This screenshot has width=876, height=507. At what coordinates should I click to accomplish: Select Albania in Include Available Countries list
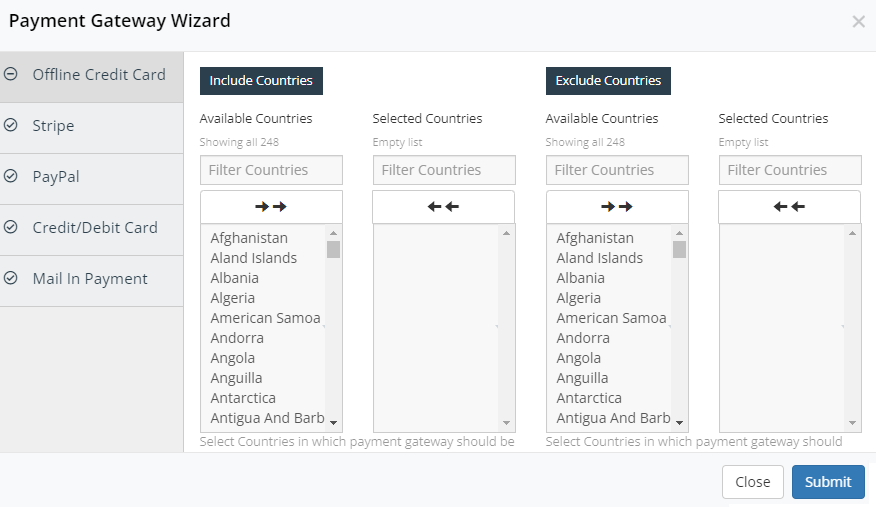click(x=235, y=278)
